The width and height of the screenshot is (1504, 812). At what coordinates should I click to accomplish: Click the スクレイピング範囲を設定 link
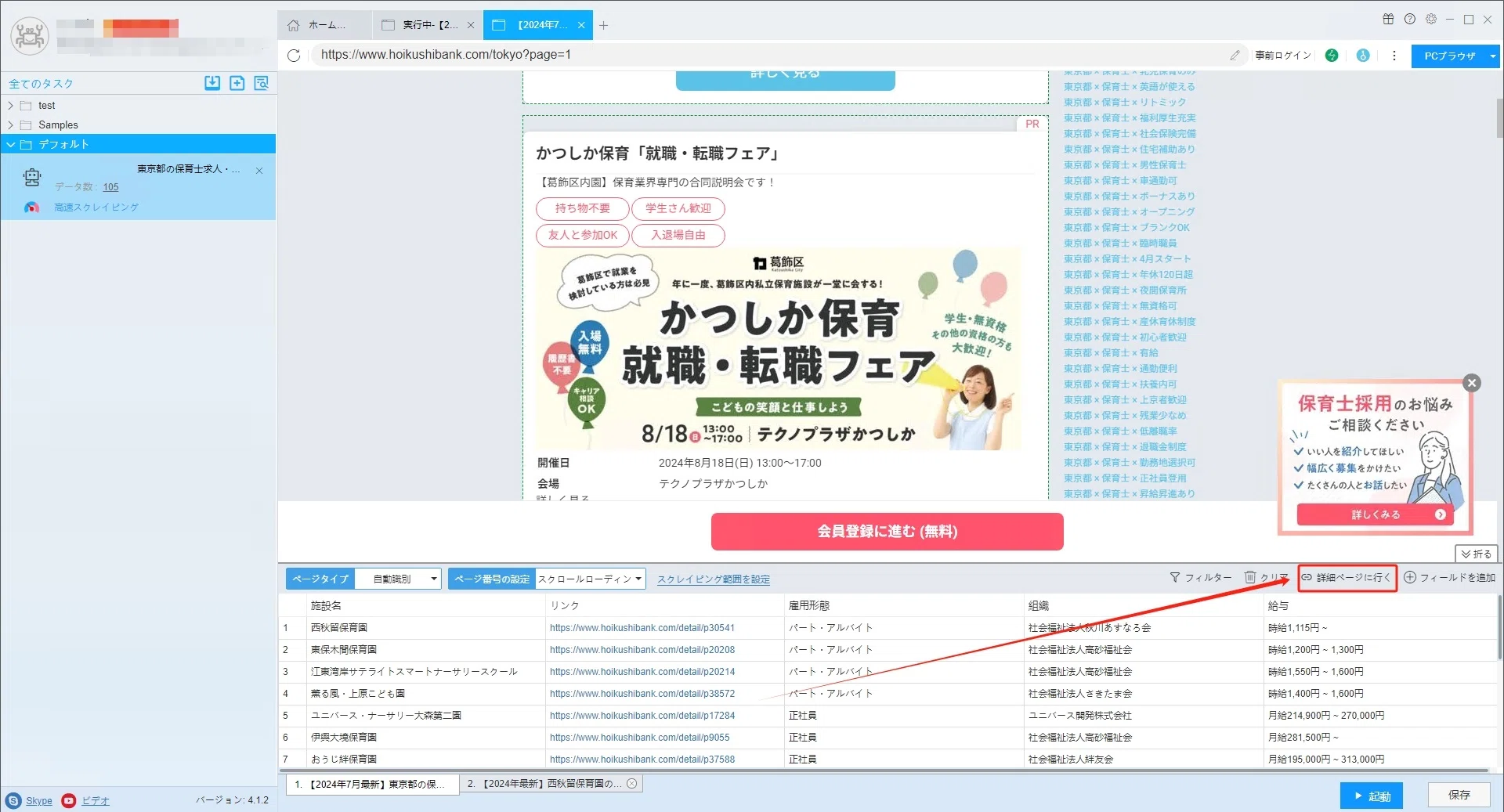pyautogui.click(x=713, y=579)
